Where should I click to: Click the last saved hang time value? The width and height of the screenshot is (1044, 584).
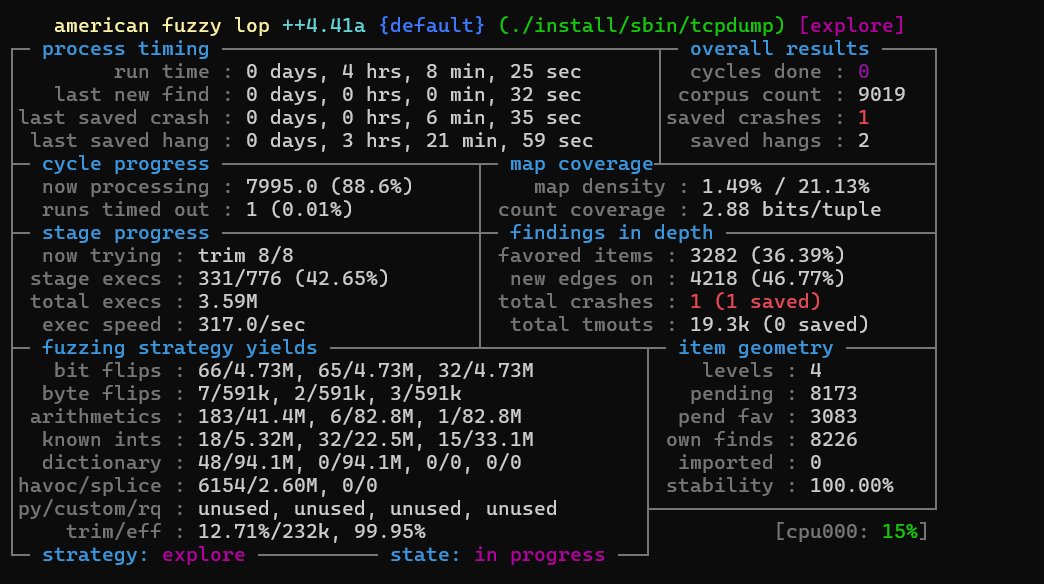pos(419,141)
